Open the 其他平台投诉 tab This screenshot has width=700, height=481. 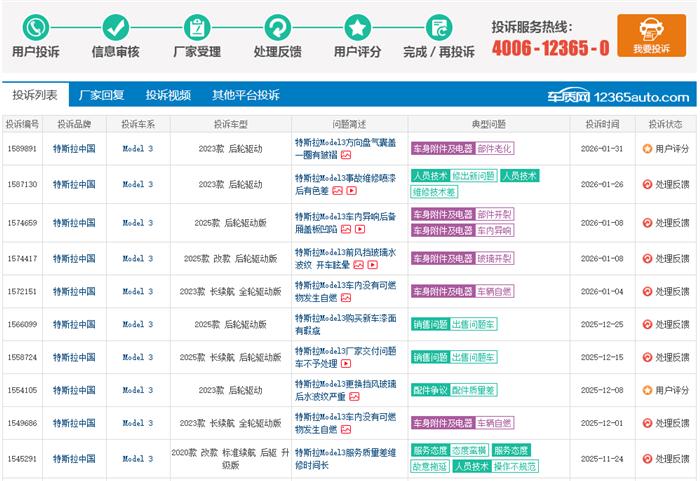coord(245,96)
